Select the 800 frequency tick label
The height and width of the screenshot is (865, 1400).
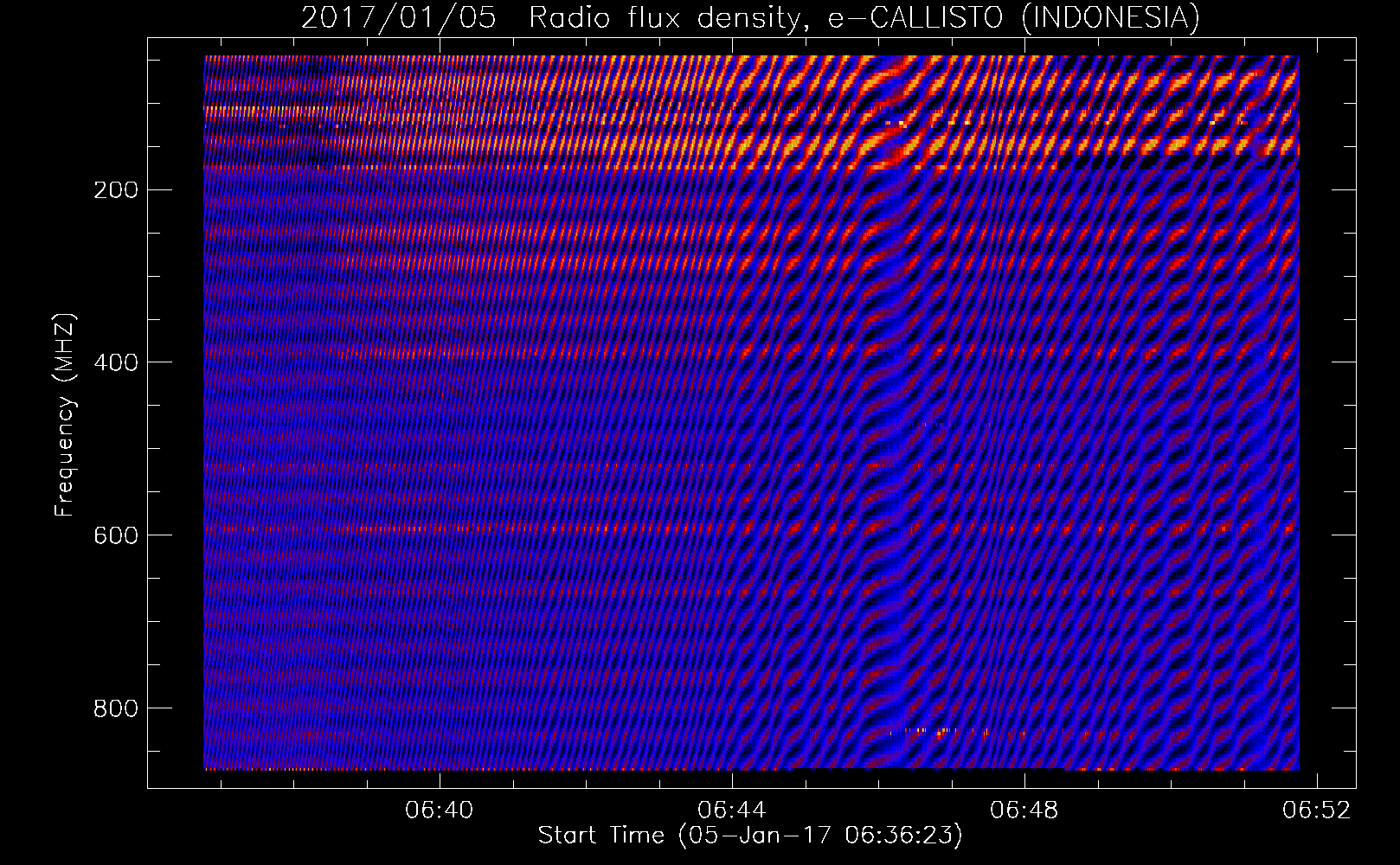click(115, 708)
